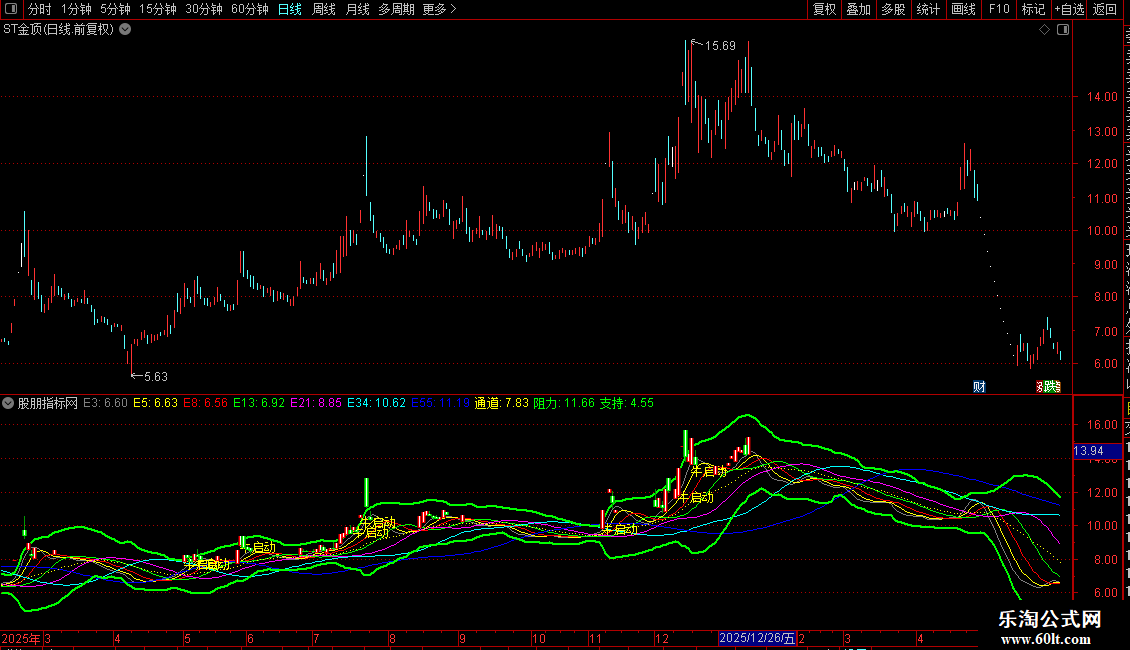Image resolution: width=1130 pixels, height=650 pixels.
Task: Select the 60分钟 period
Action: [250, 9]
